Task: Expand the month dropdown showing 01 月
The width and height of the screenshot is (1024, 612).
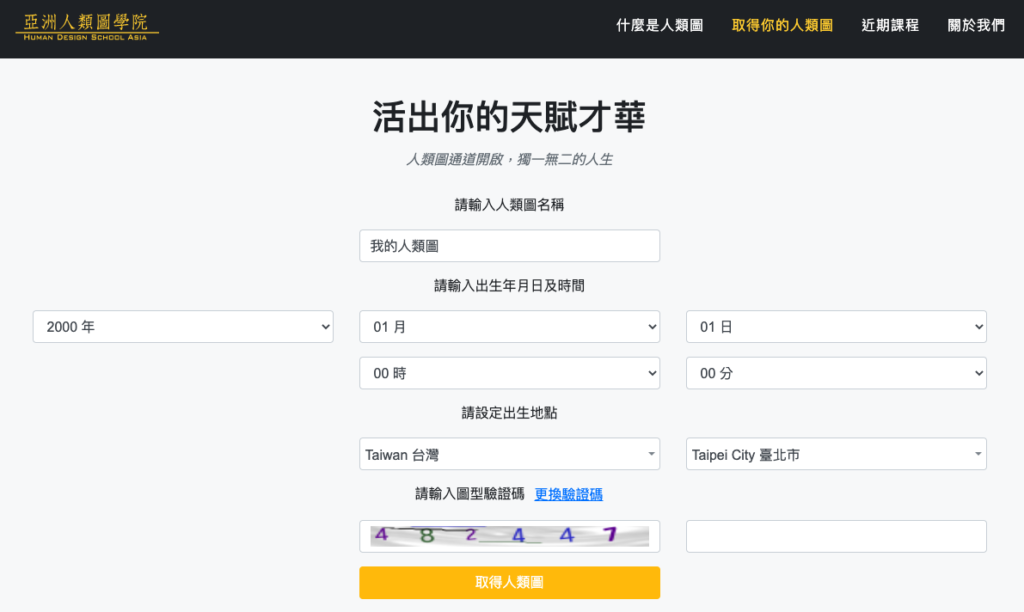Action: (509, 327)
